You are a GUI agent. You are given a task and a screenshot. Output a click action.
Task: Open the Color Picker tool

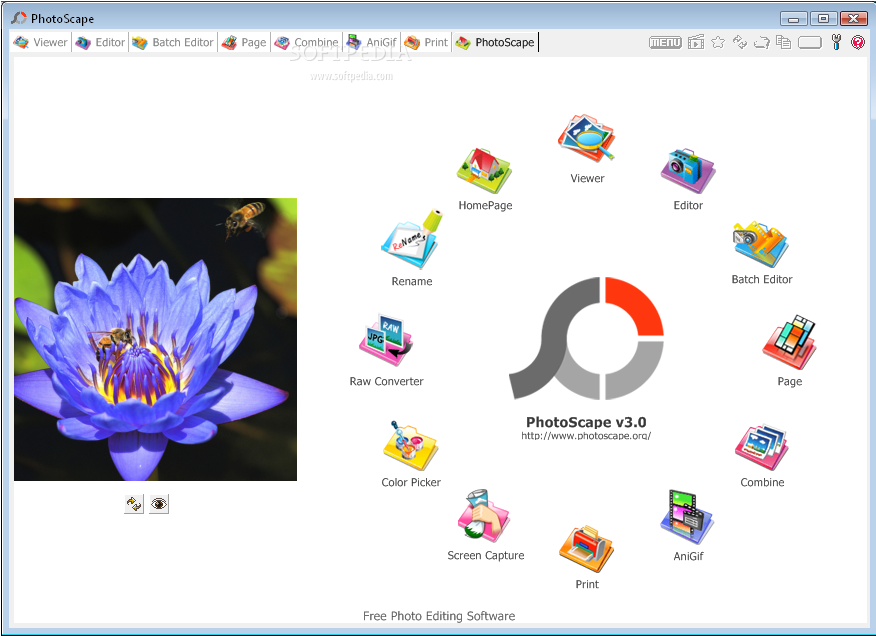coord(410,445)
